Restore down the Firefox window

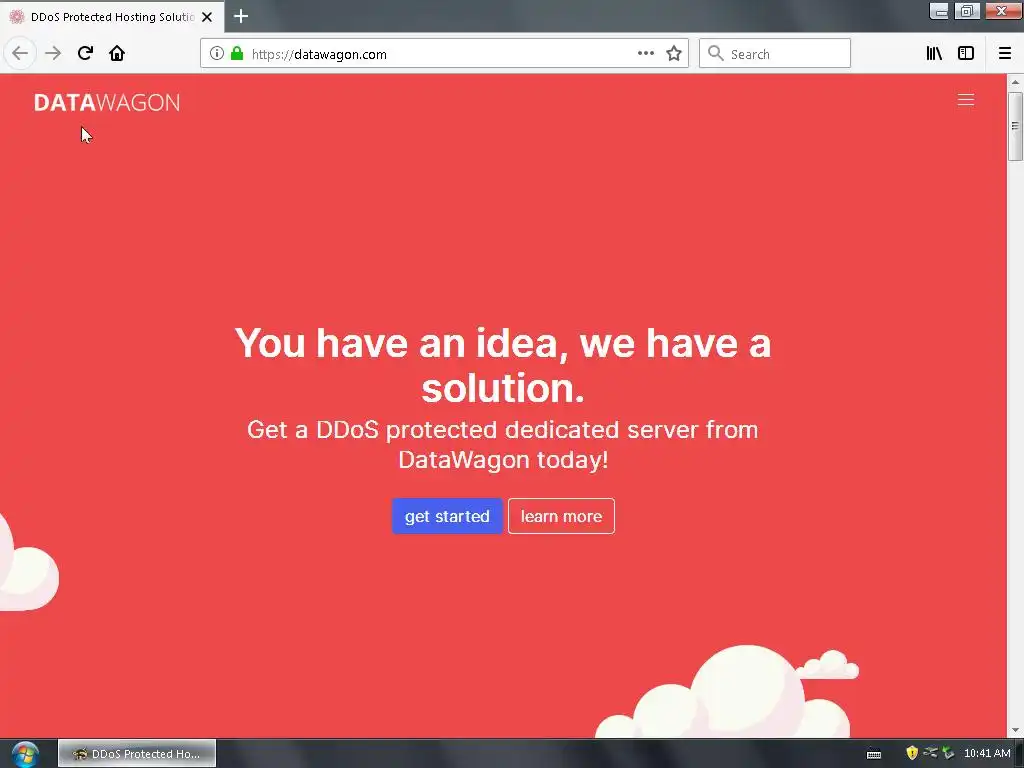[x=967, y=10]
